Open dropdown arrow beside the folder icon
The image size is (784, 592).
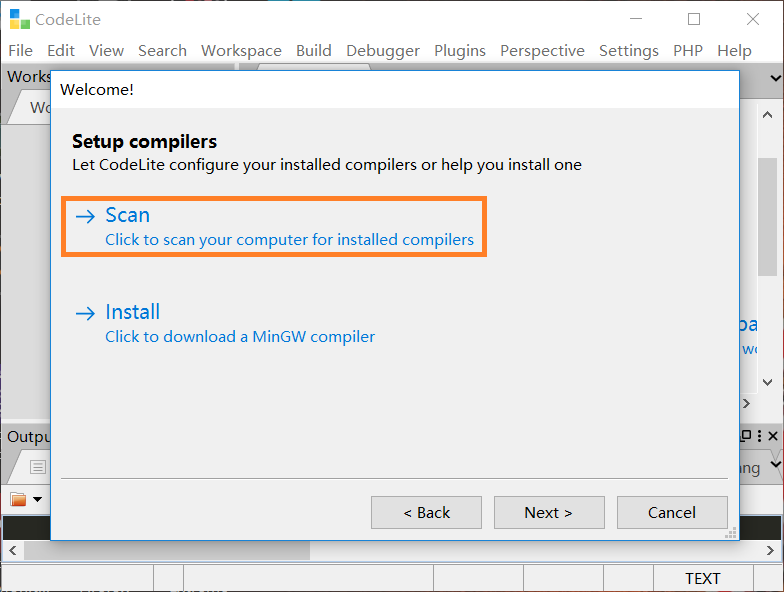click(x=38, y=499)
